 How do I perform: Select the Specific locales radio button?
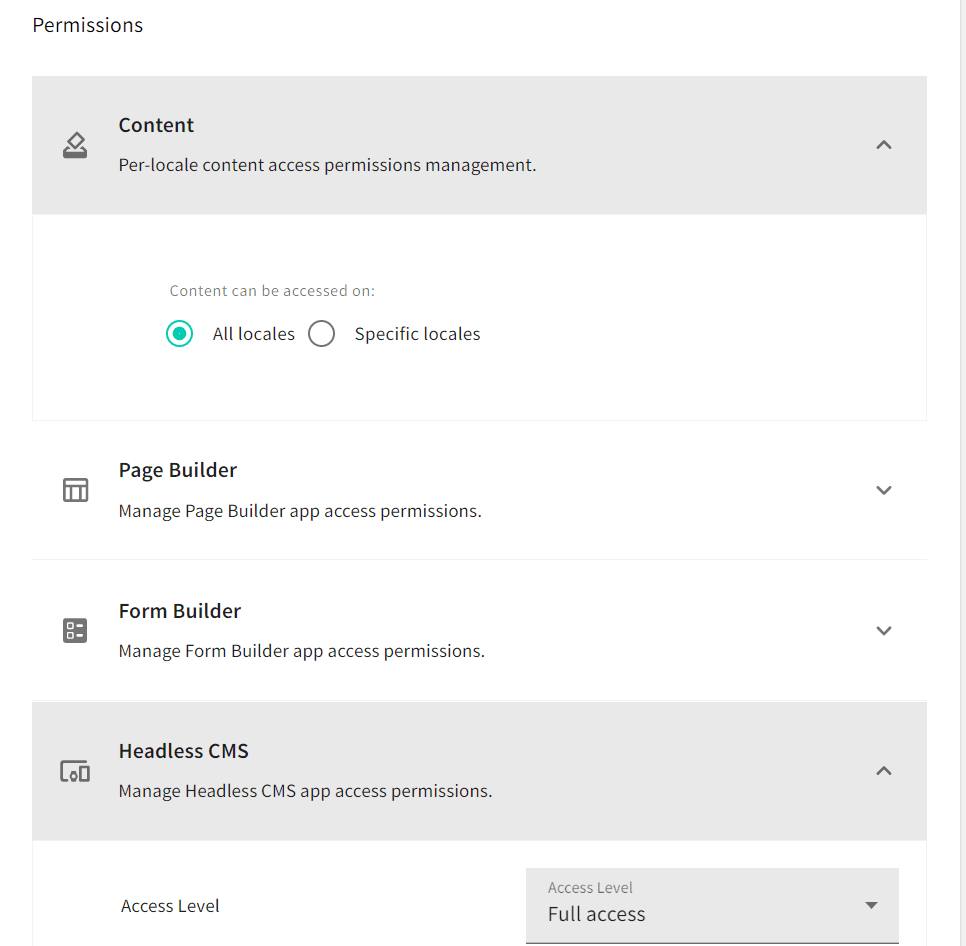(321, 333)
